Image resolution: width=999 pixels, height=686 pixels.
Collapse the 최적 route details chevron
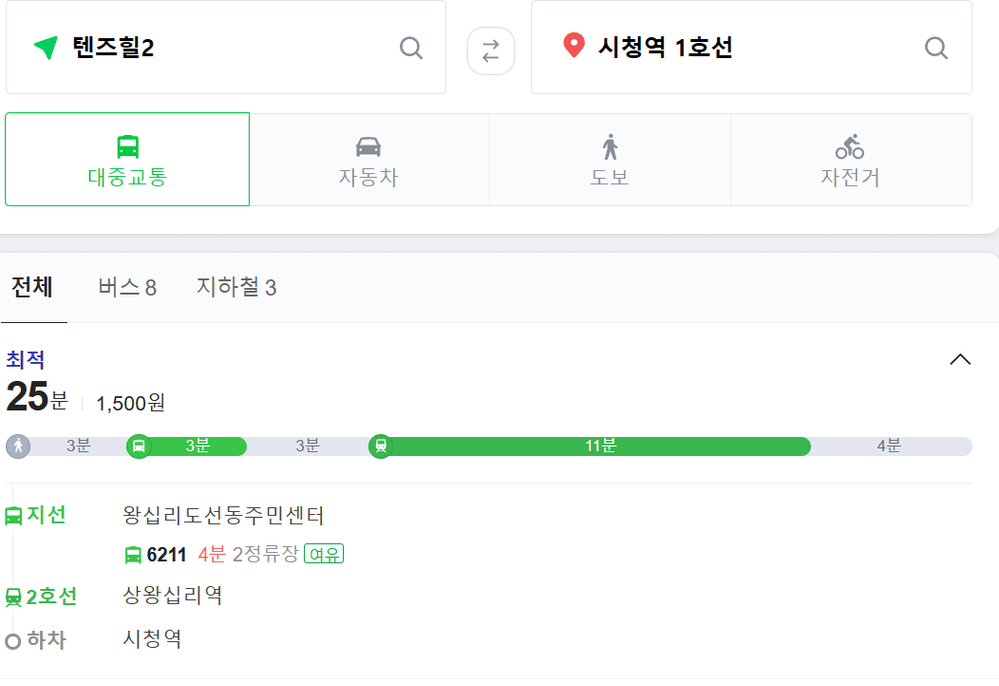click(x=960, y=360)
